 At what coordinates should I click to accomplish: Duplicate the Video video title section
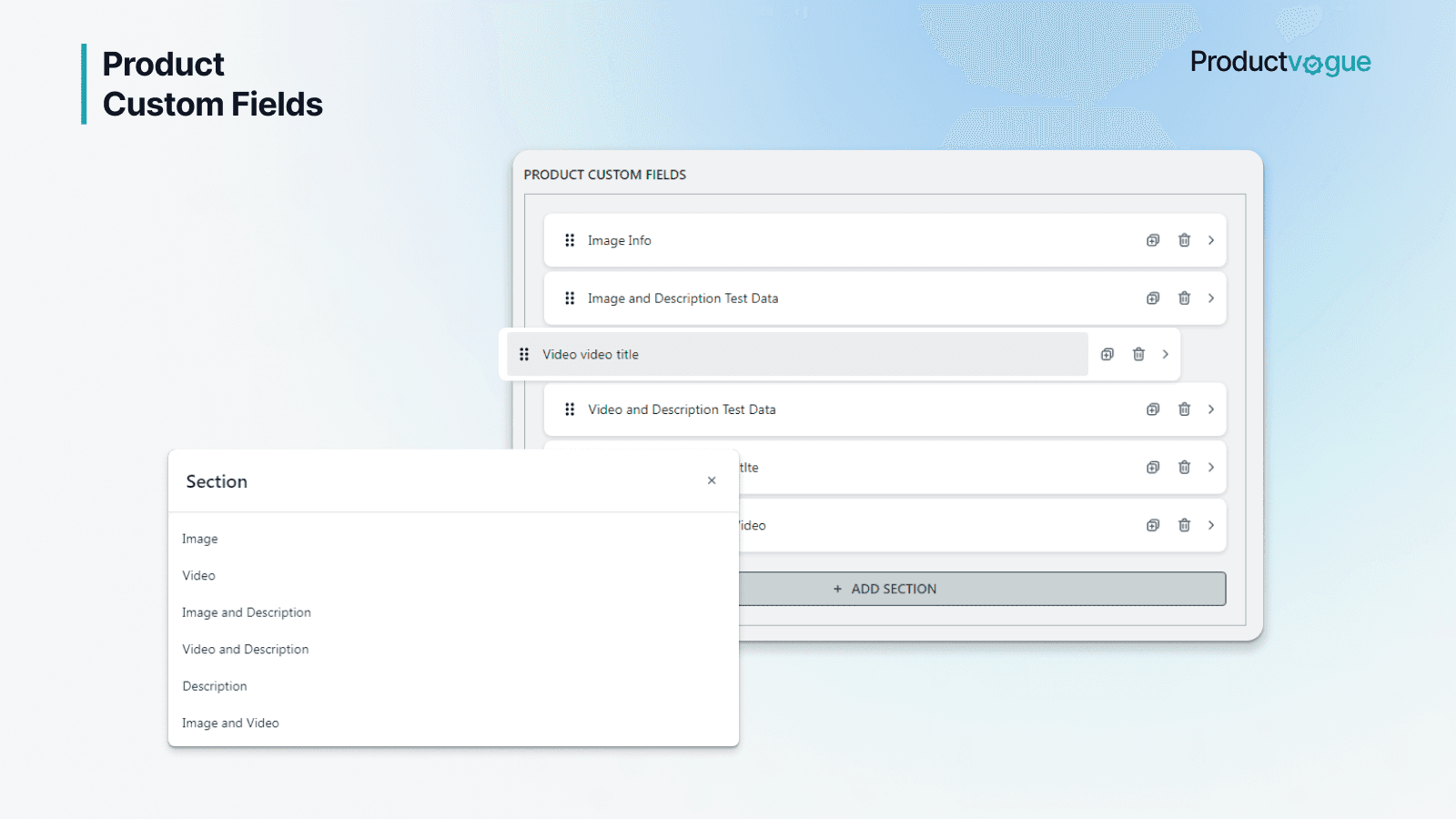coord(1107,354)
